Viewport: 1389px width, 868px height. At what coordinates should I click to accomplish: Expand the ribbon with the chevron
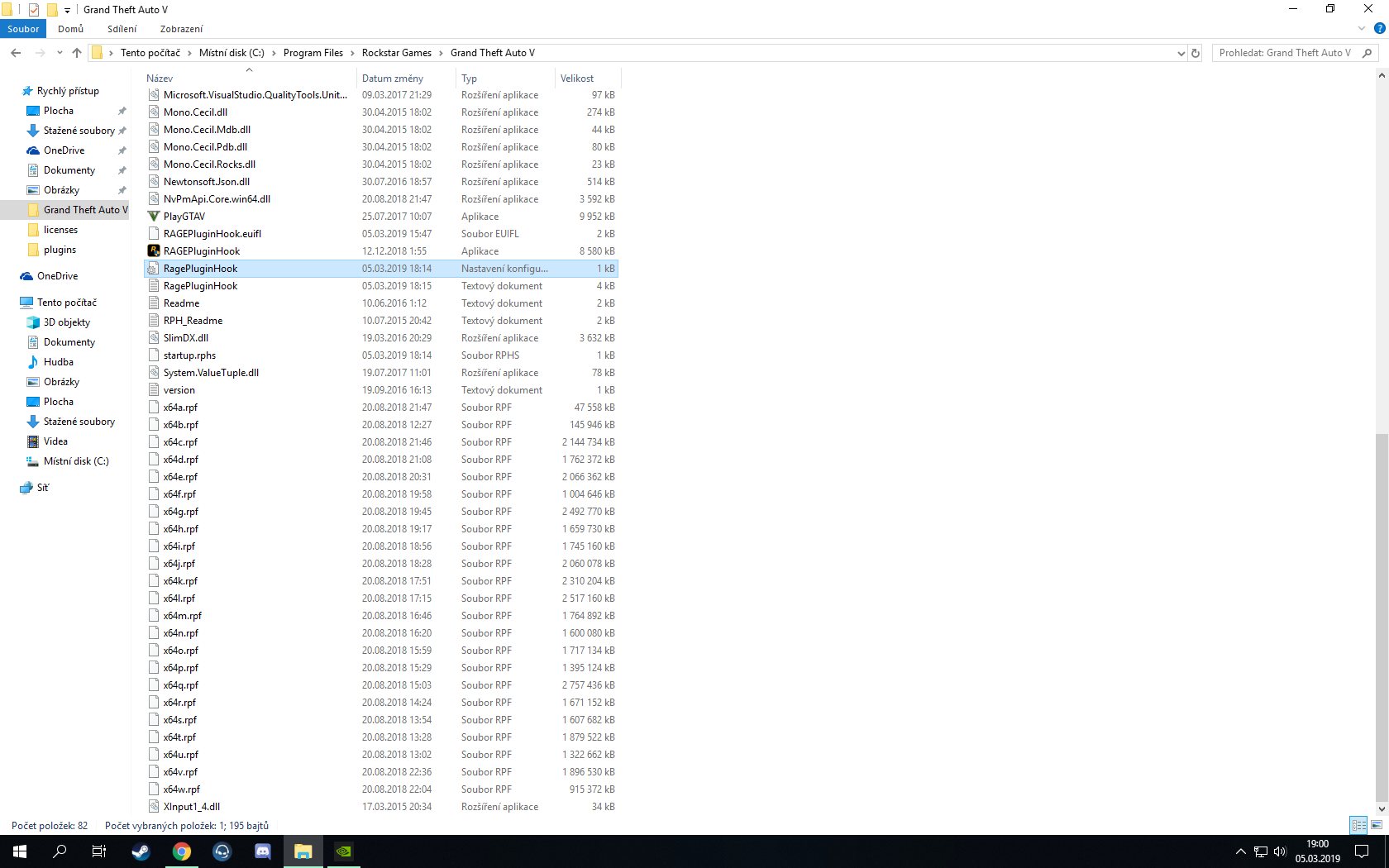[x=1362, y=29]
